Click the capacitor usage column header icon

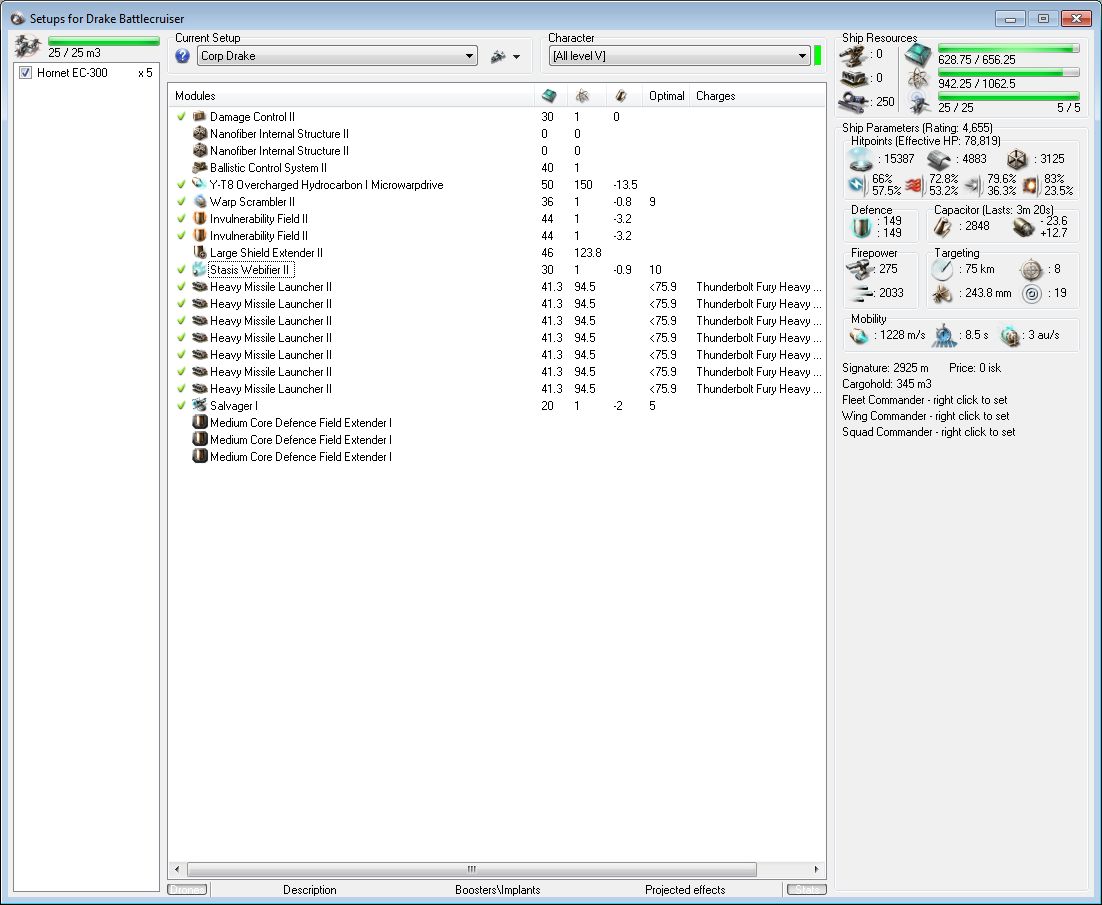[x=620, y=96]
